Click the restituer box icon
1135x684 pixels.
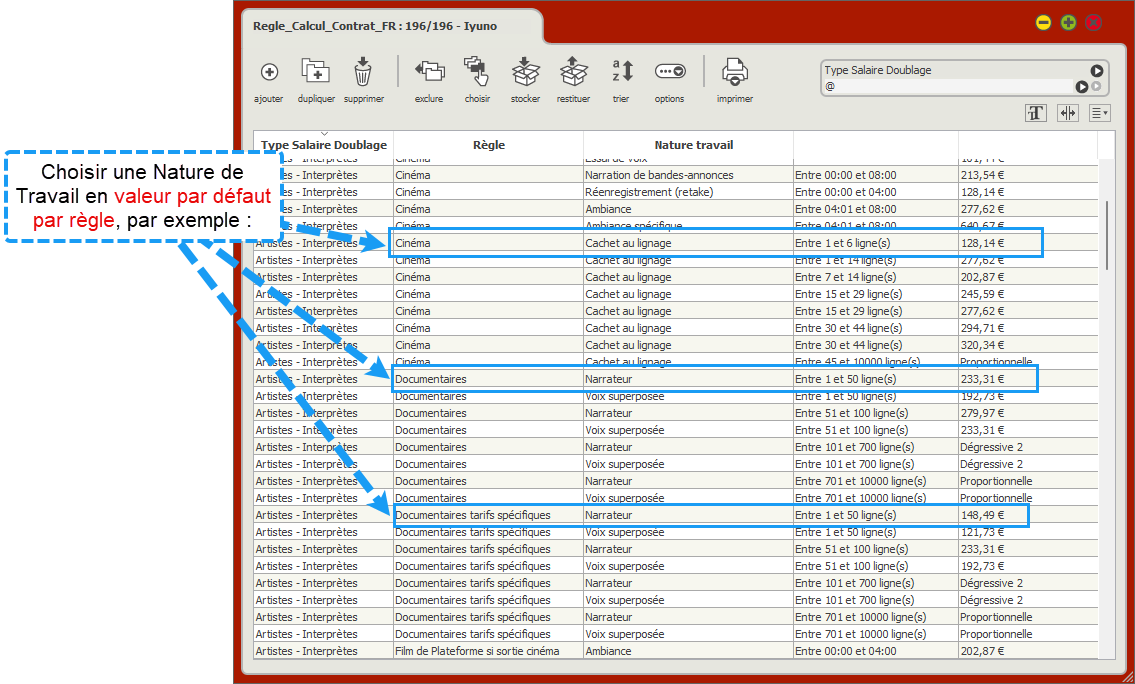pos(573,72)
